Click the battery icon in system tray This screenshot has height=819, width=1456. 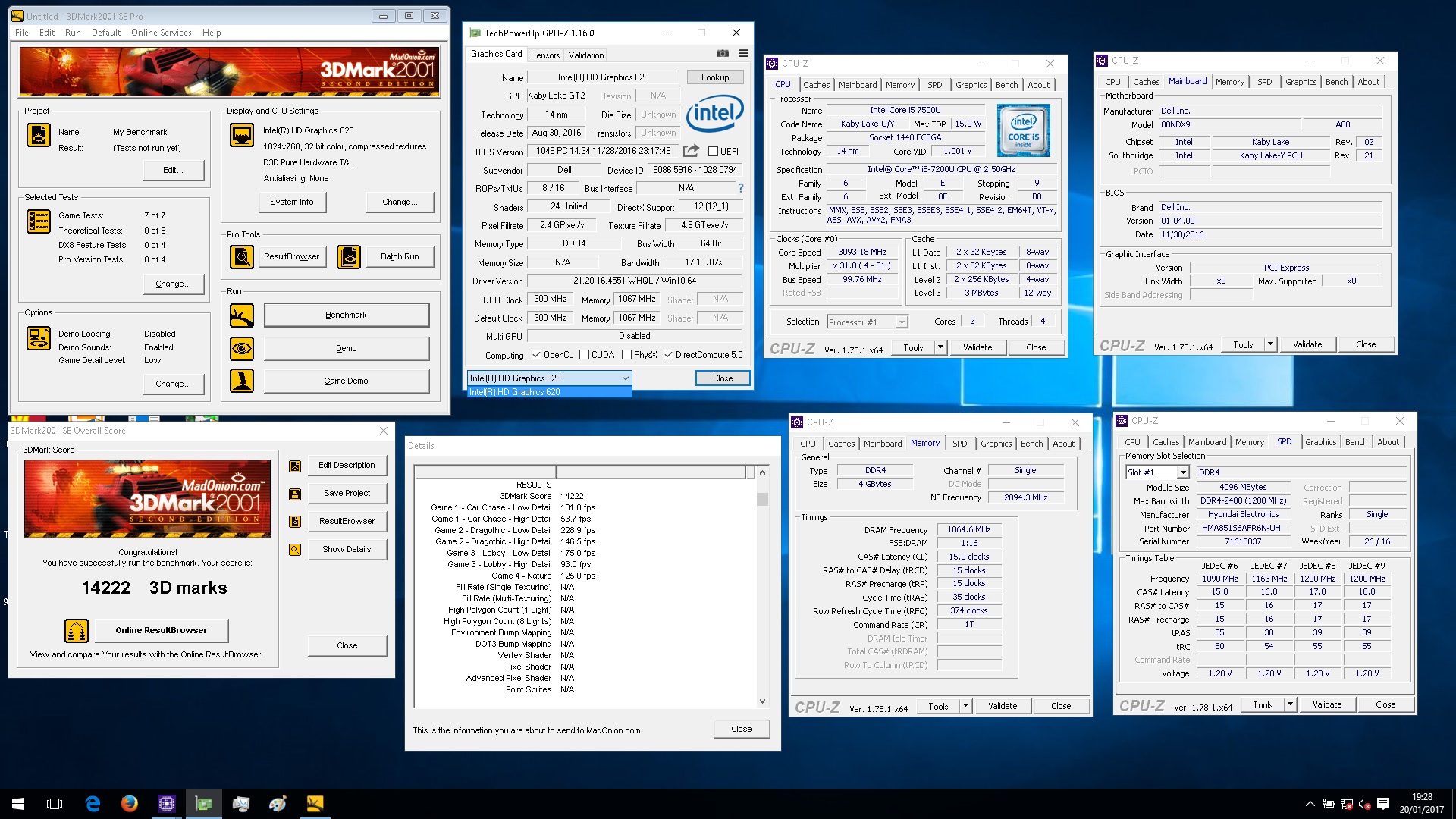point(1328,804)
